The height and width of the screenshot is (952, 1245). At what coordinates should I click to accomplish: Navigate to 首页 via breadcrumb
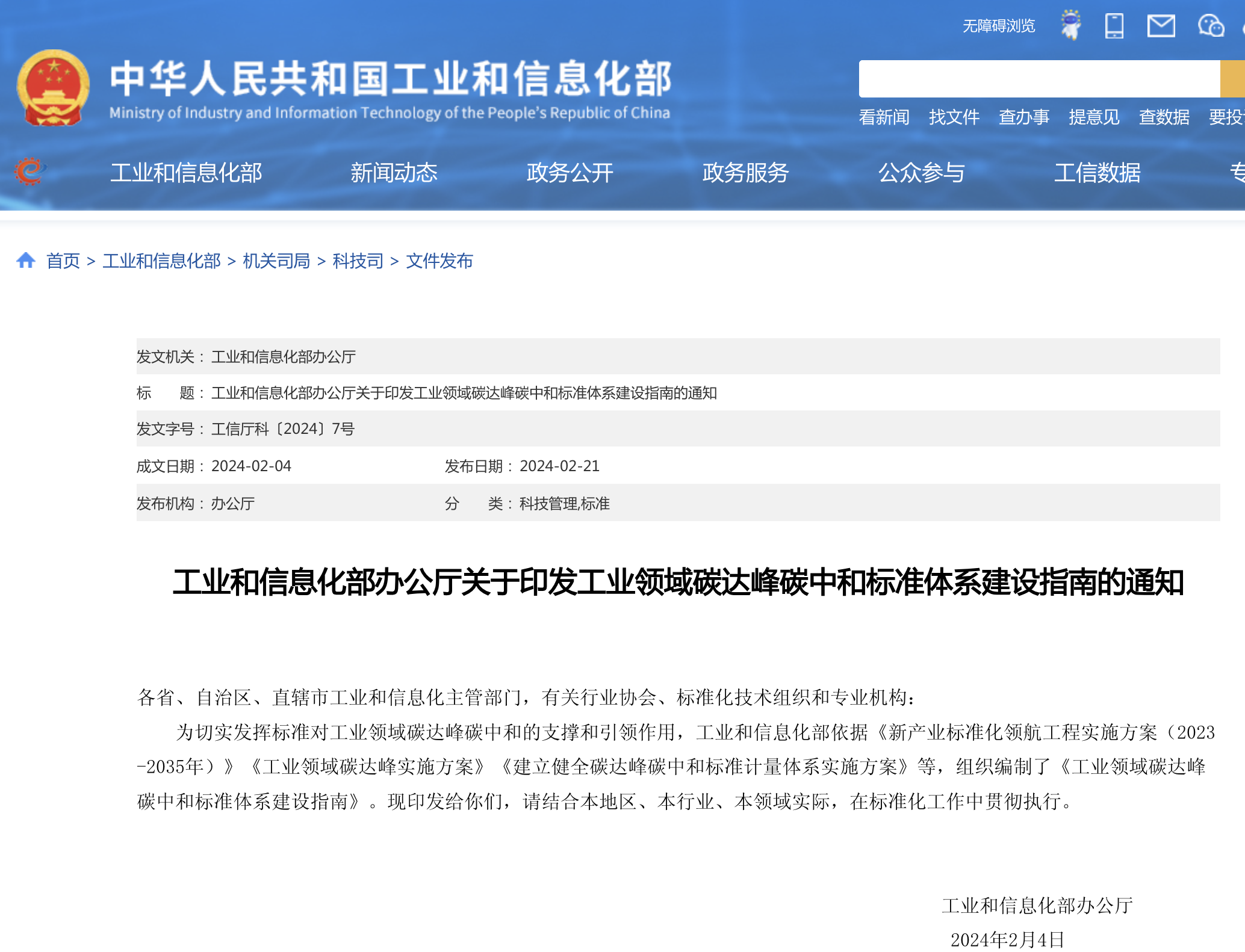click(64, 261)
